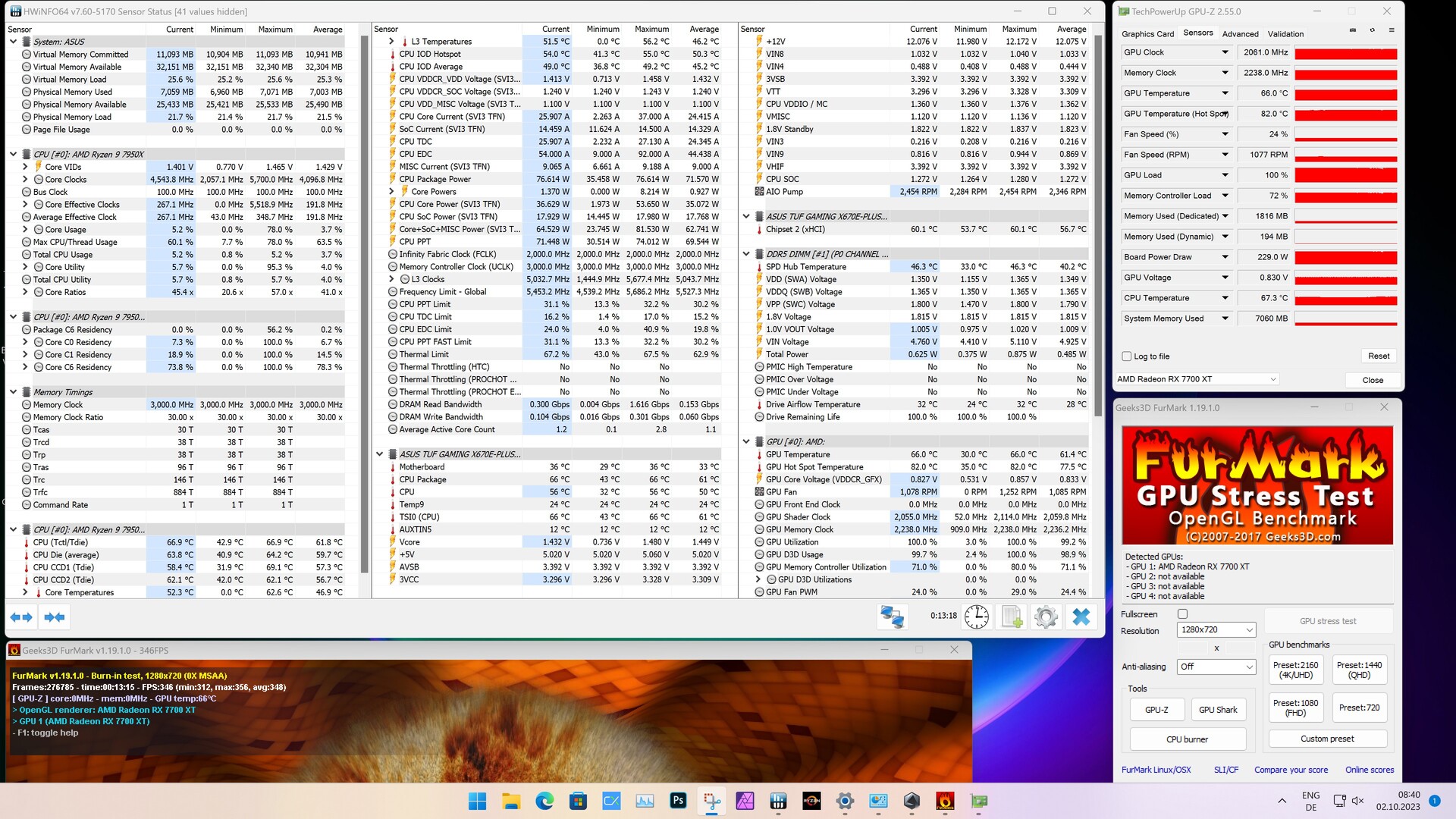Image resolution: width=1456 pixels, height=819 pixels.
Task: Open the Anti-aliasing dropdown in FurMark
Action: [1216, 667]
